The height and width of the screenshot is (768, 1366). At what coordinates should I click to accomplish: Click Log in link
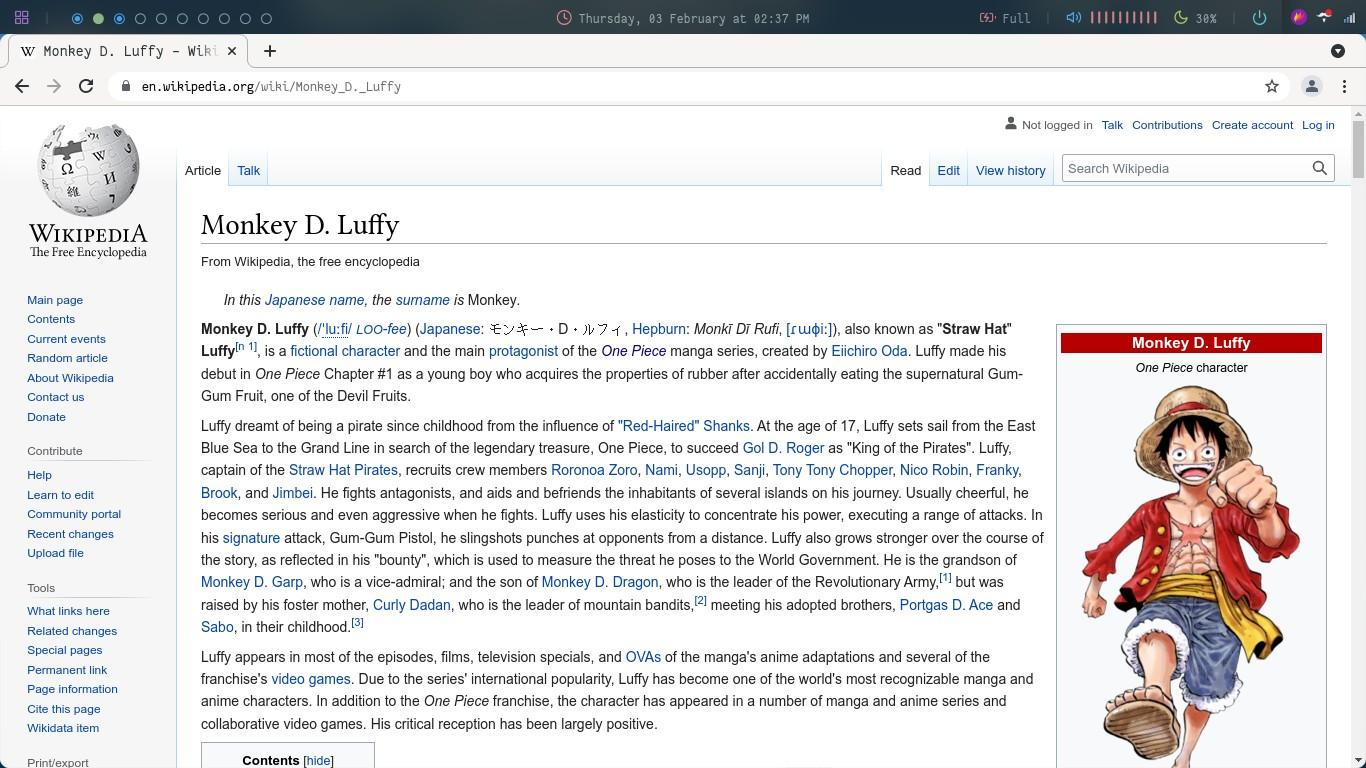coord(1318,125)
